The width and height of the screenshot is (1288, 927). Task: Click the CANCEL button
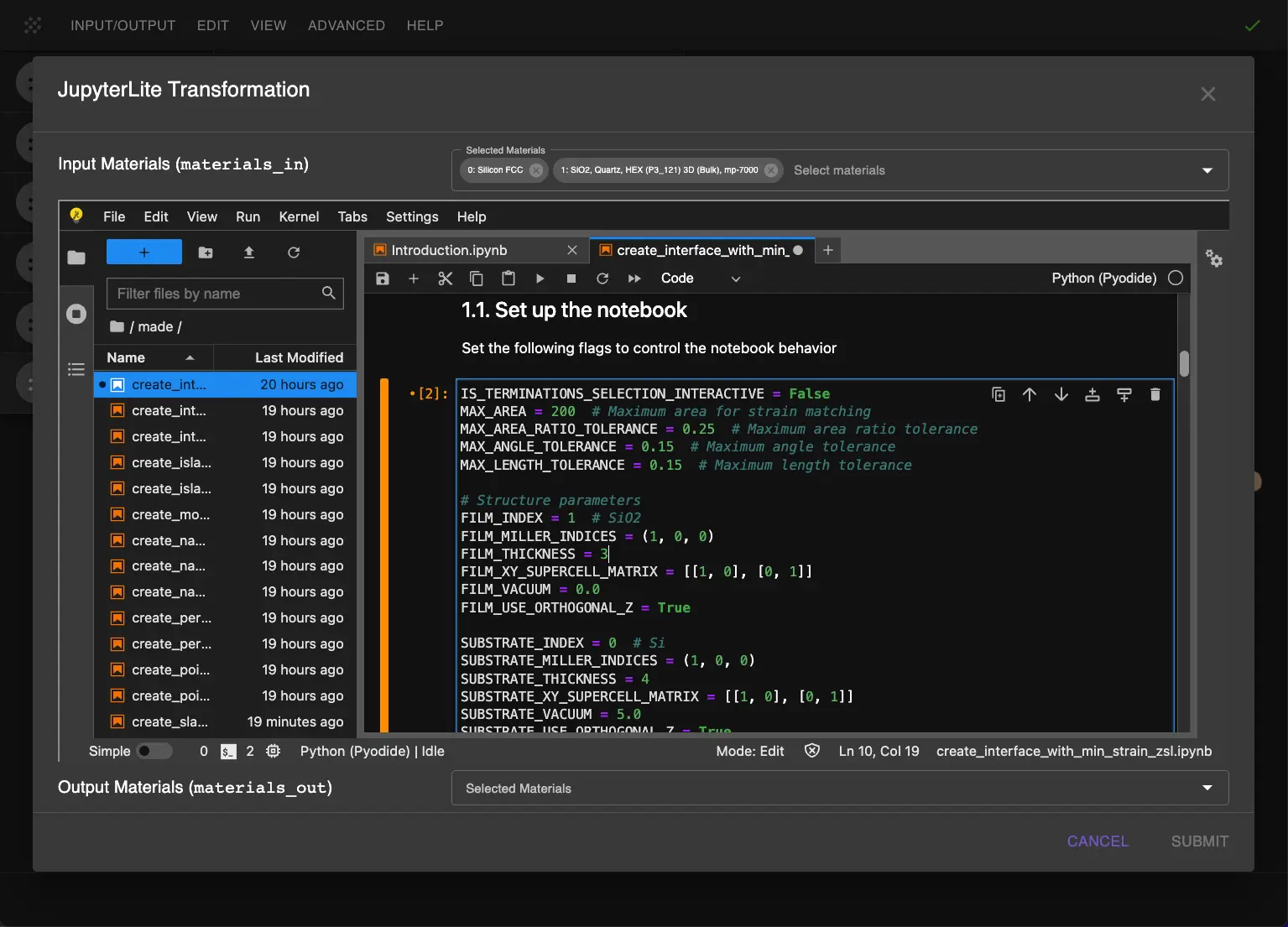(1097, 841)
